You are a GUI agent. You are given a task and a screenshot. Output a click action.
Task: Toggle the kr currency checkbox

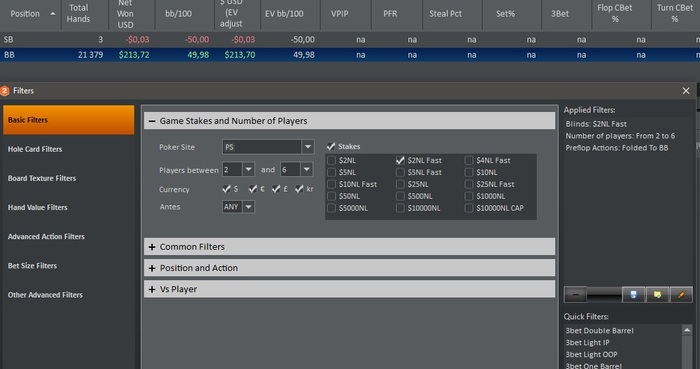tap(299, 189)
